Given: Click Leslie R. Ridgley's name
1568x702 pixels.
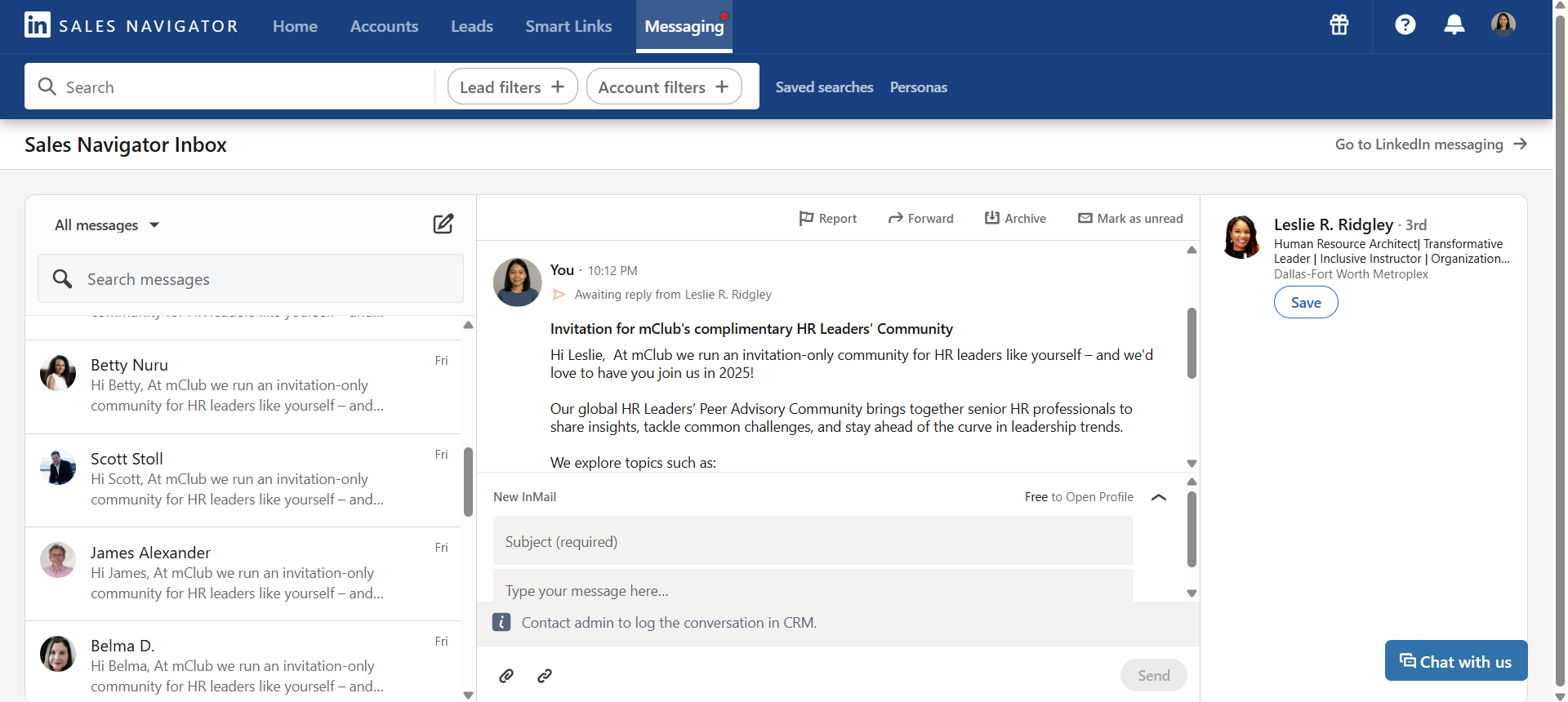Looking at the screenshot, I should (x=1334, y=224).
